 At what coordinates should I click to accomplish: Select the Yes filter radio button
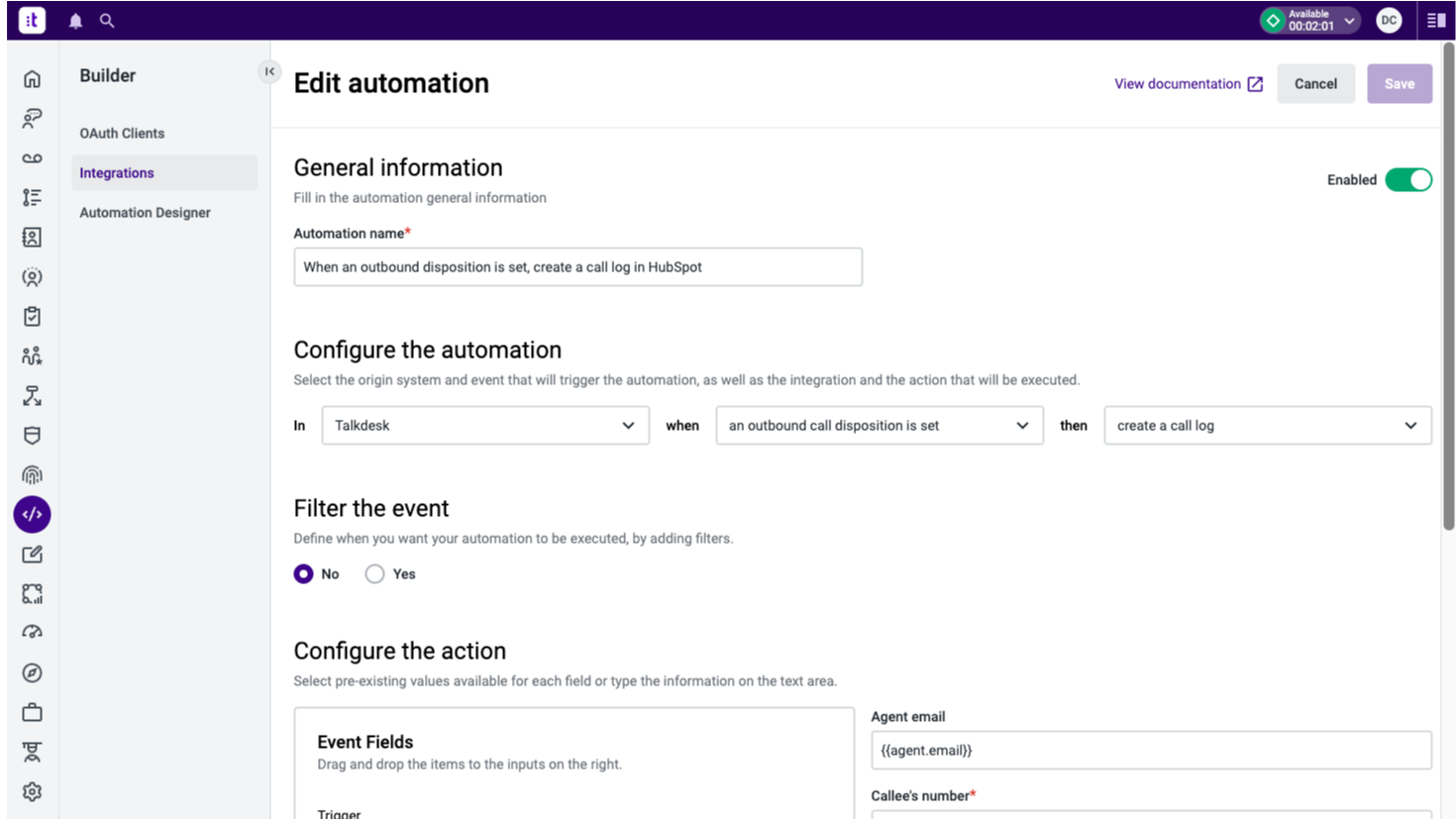[374, 574]
